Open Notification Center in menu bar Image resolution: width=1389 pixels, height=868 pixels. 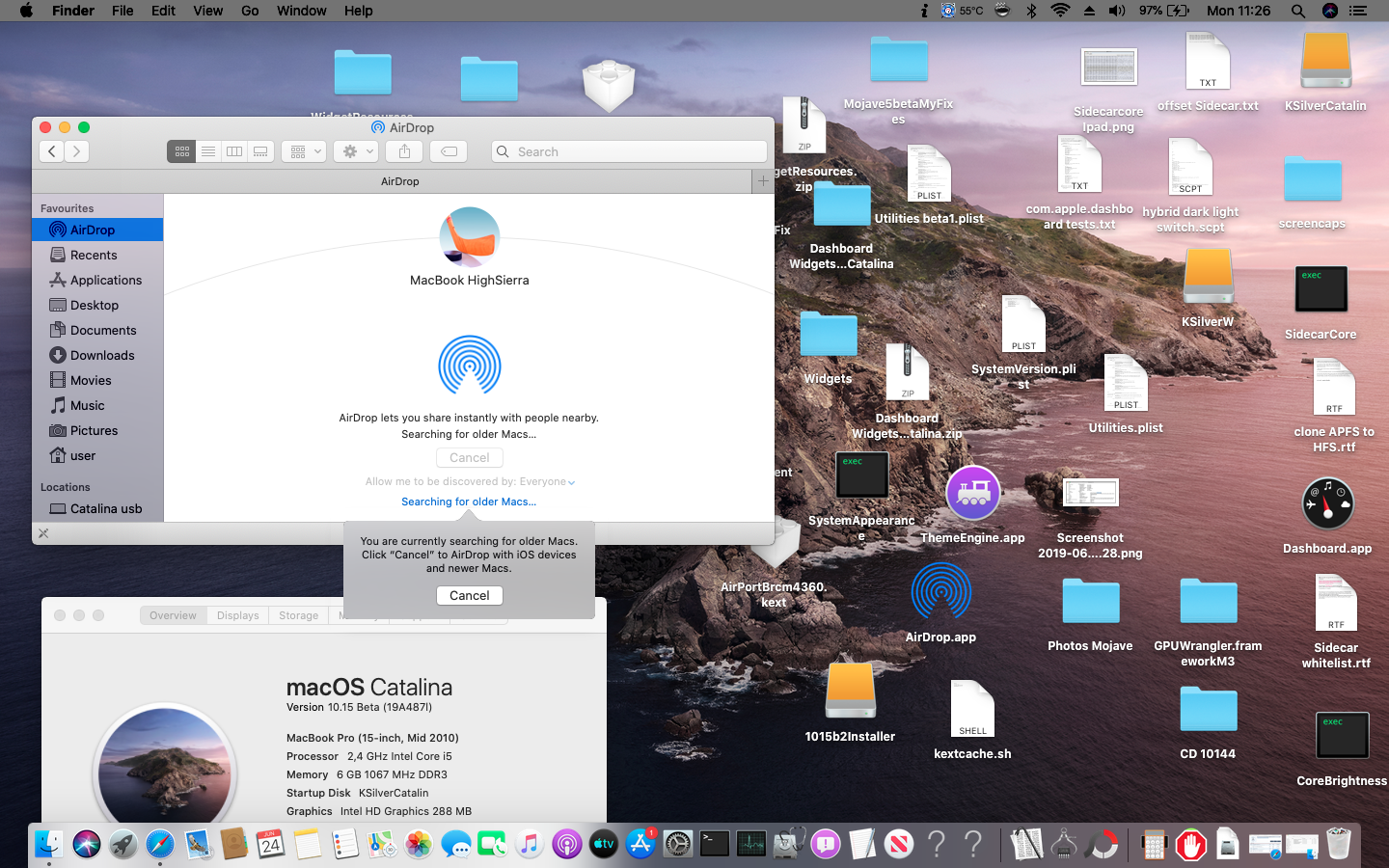[x=1358, y=11]
